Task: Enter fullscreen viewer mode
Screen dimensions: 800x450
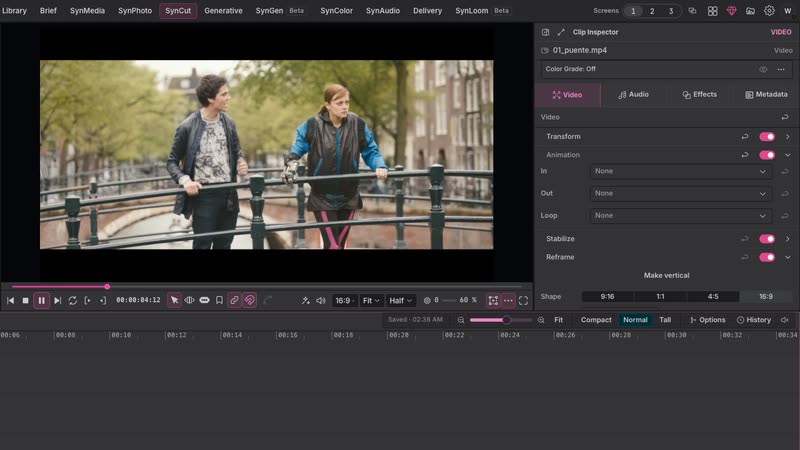Action: [x=523, y=301]
